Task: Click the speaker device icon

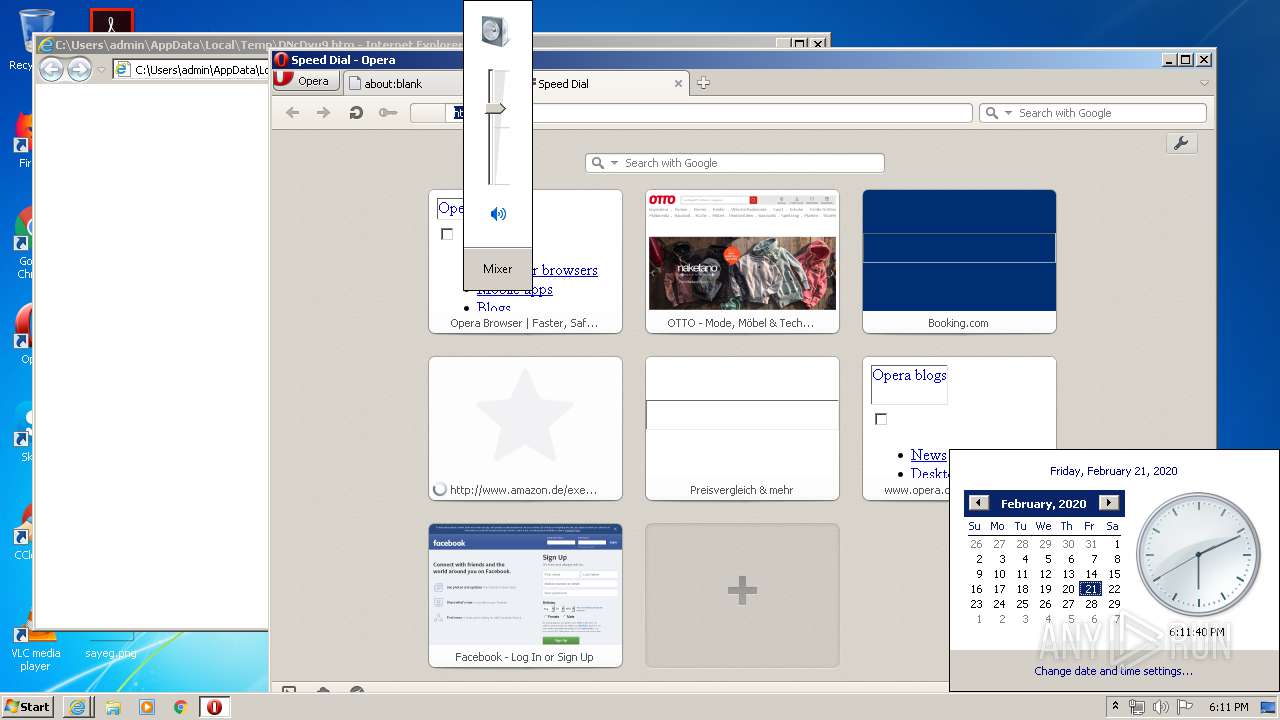Action: tap(495, 32)
